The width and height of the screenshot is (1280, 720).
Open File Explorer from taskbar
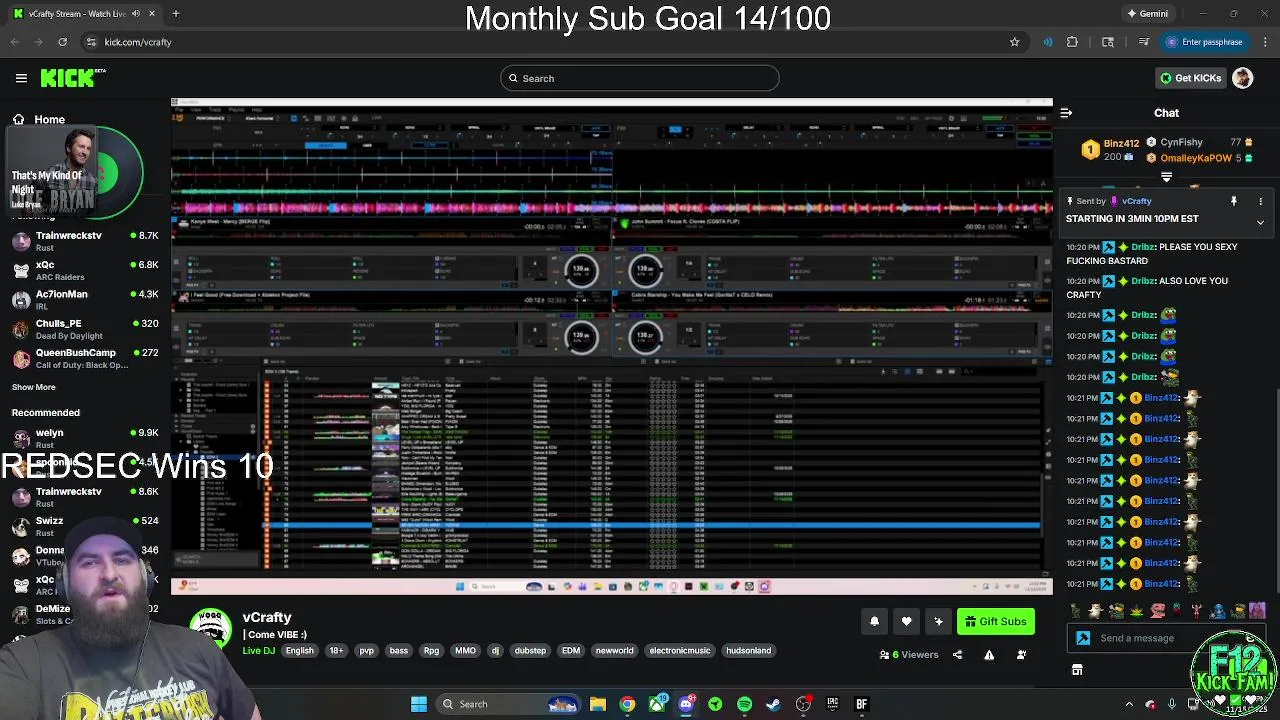pyautogui.click(x=597, y=704)
